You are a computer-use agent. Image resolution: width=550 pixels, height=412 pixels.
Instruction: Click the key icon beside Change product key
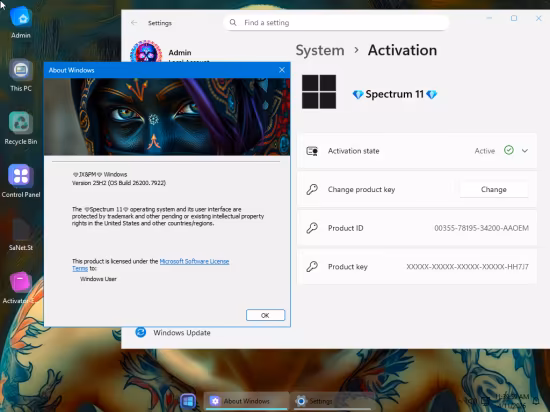tap(312, 189)
